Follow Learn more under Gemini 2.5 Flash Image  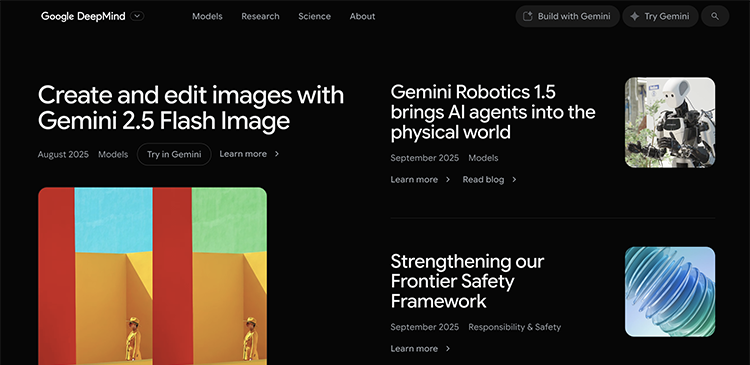[x=243, y=154]
